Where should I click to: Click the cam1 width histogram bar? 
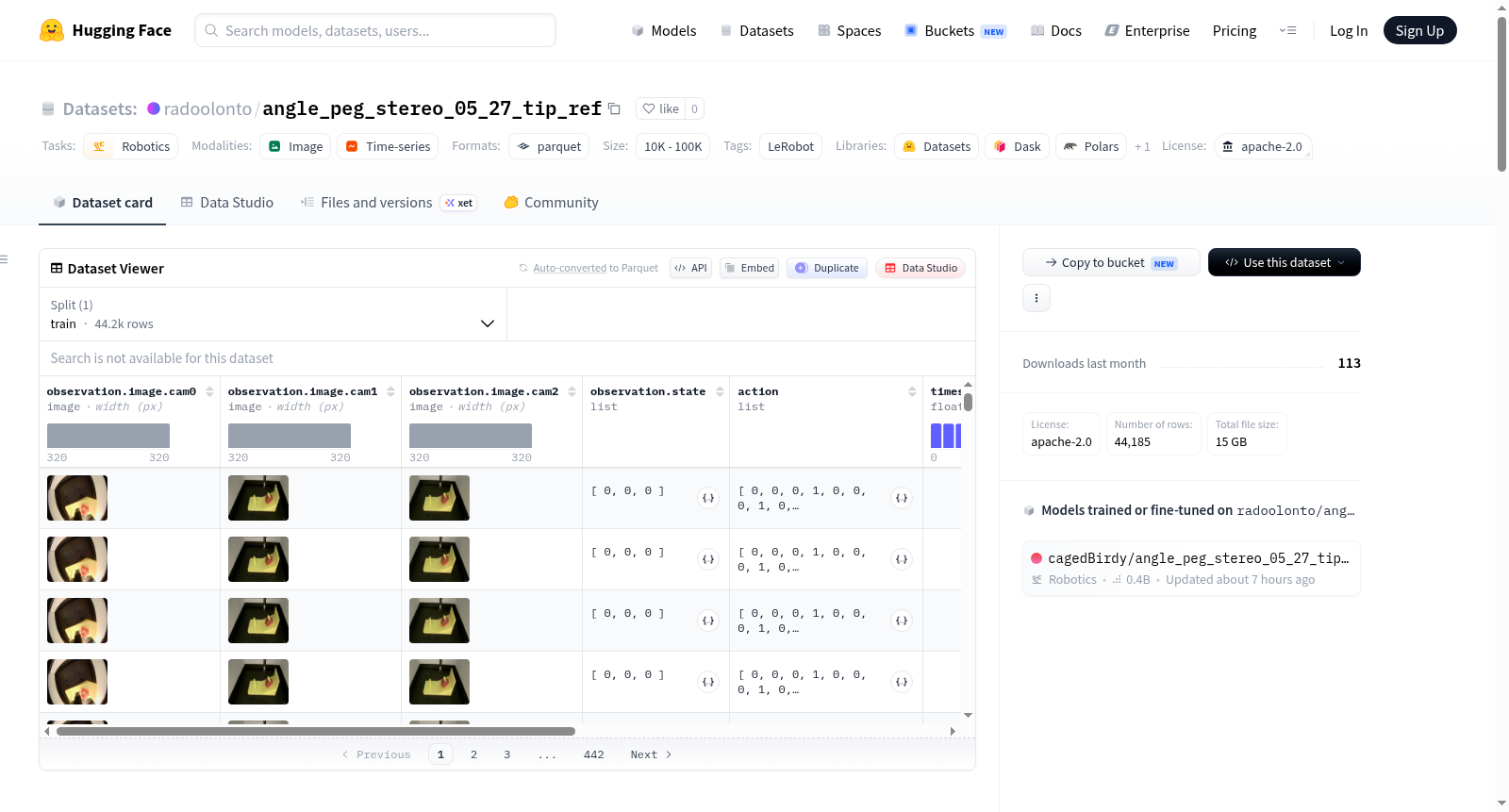(x=290, y=436)
